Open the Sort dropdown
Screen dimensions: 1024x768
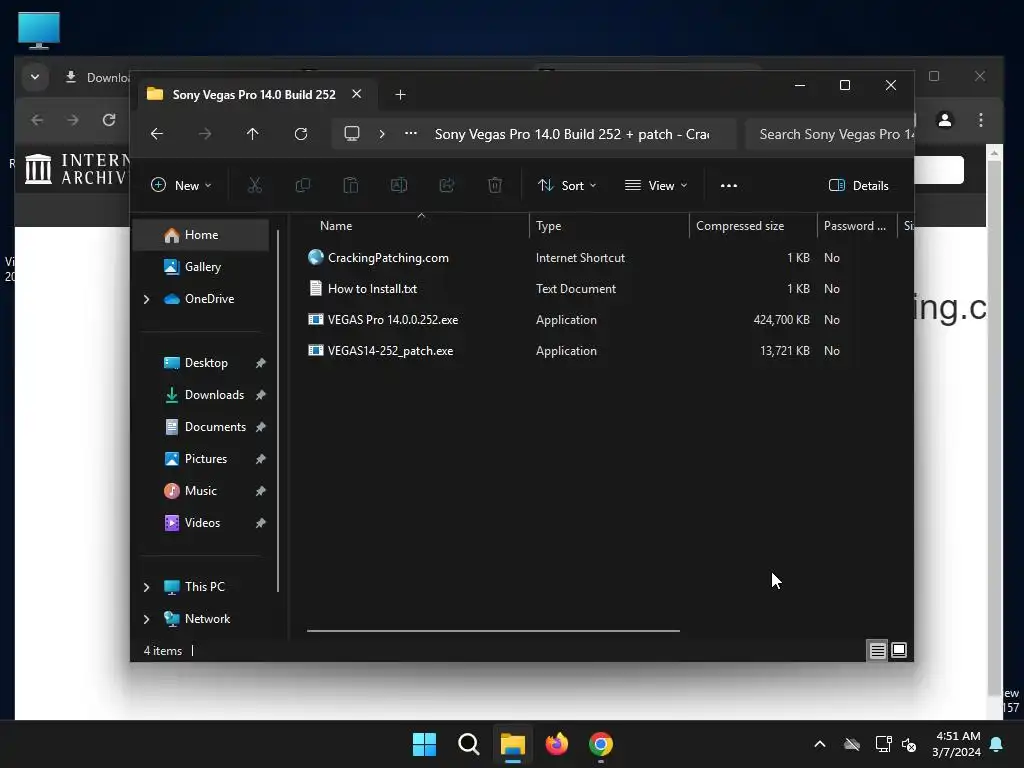tap(567, 185)
